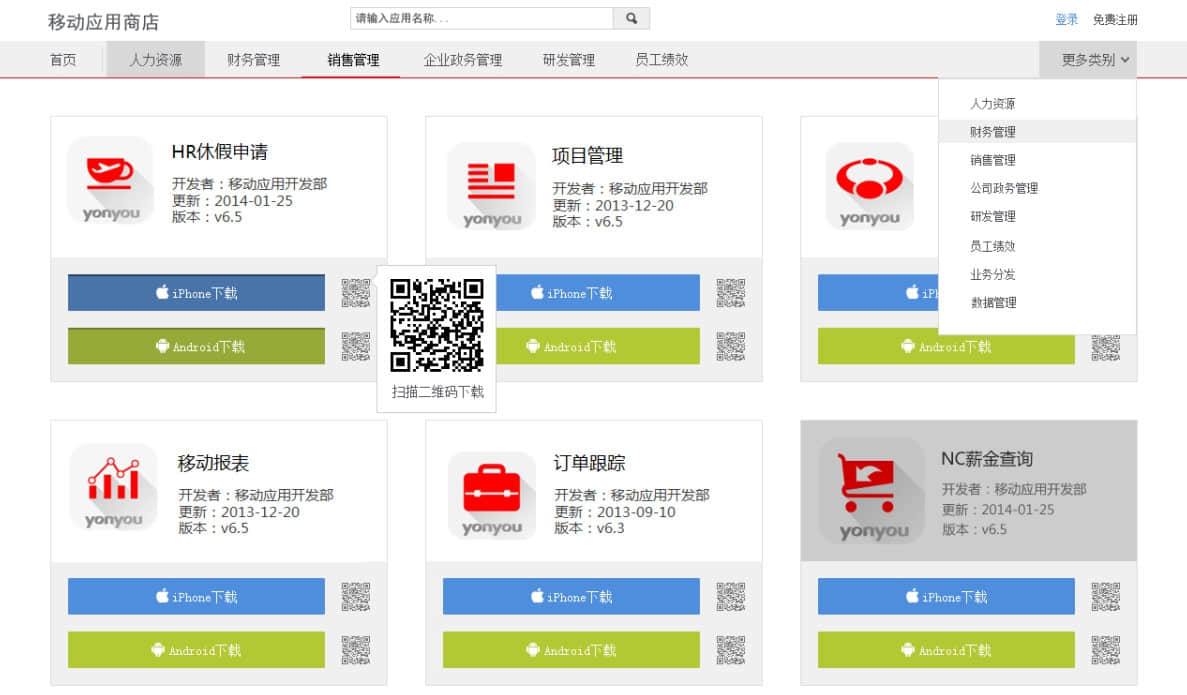Screen dimensions: 1187x695
Task: Click the search magnifier button
Action: point(631,18)
